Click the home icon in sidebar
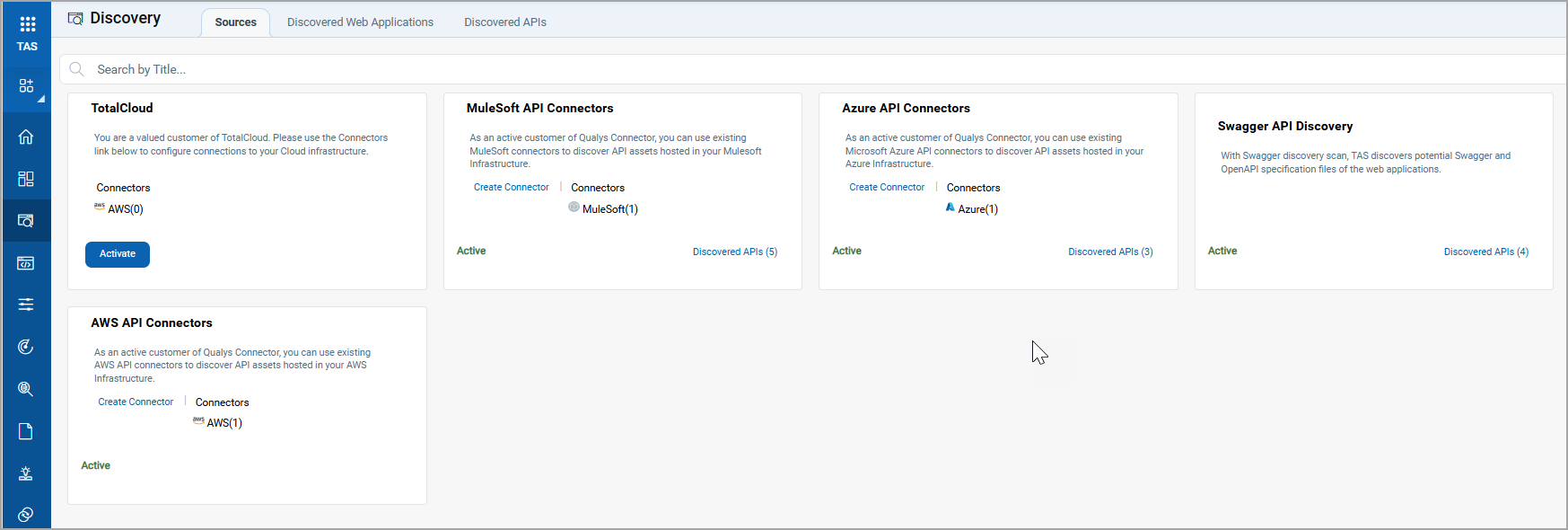Image resolution: width=1568 pixels, height=530 pixels. tap(26, 137)
